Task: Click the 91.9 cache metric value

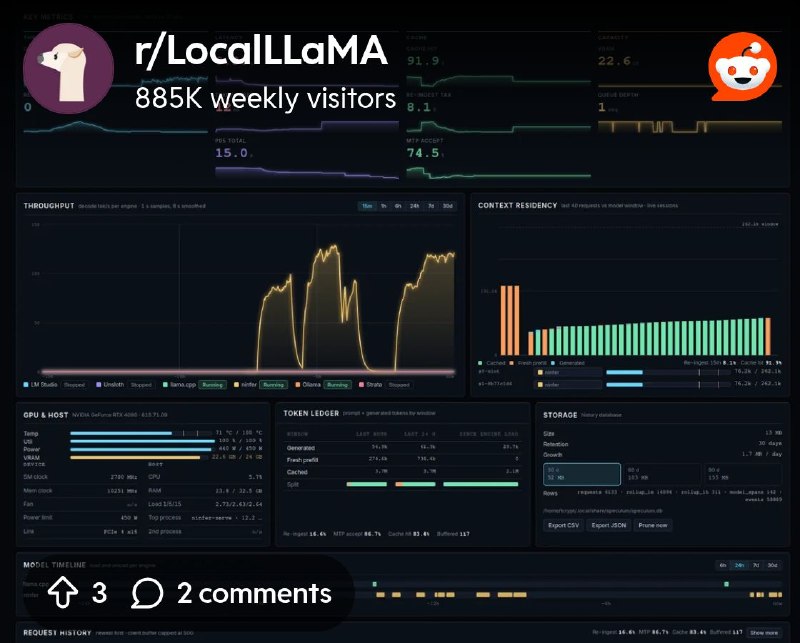Action: [423, 61]
